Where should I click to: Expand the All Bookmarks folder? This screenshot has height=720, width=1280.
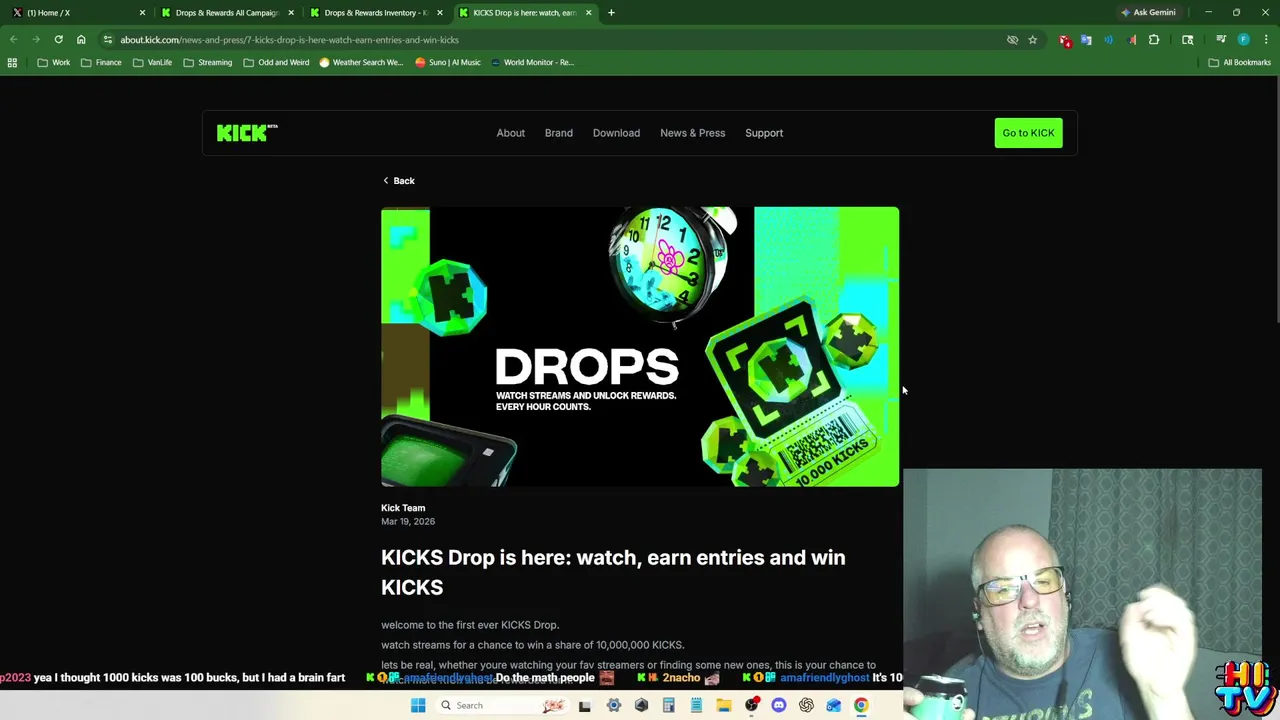1239,62
